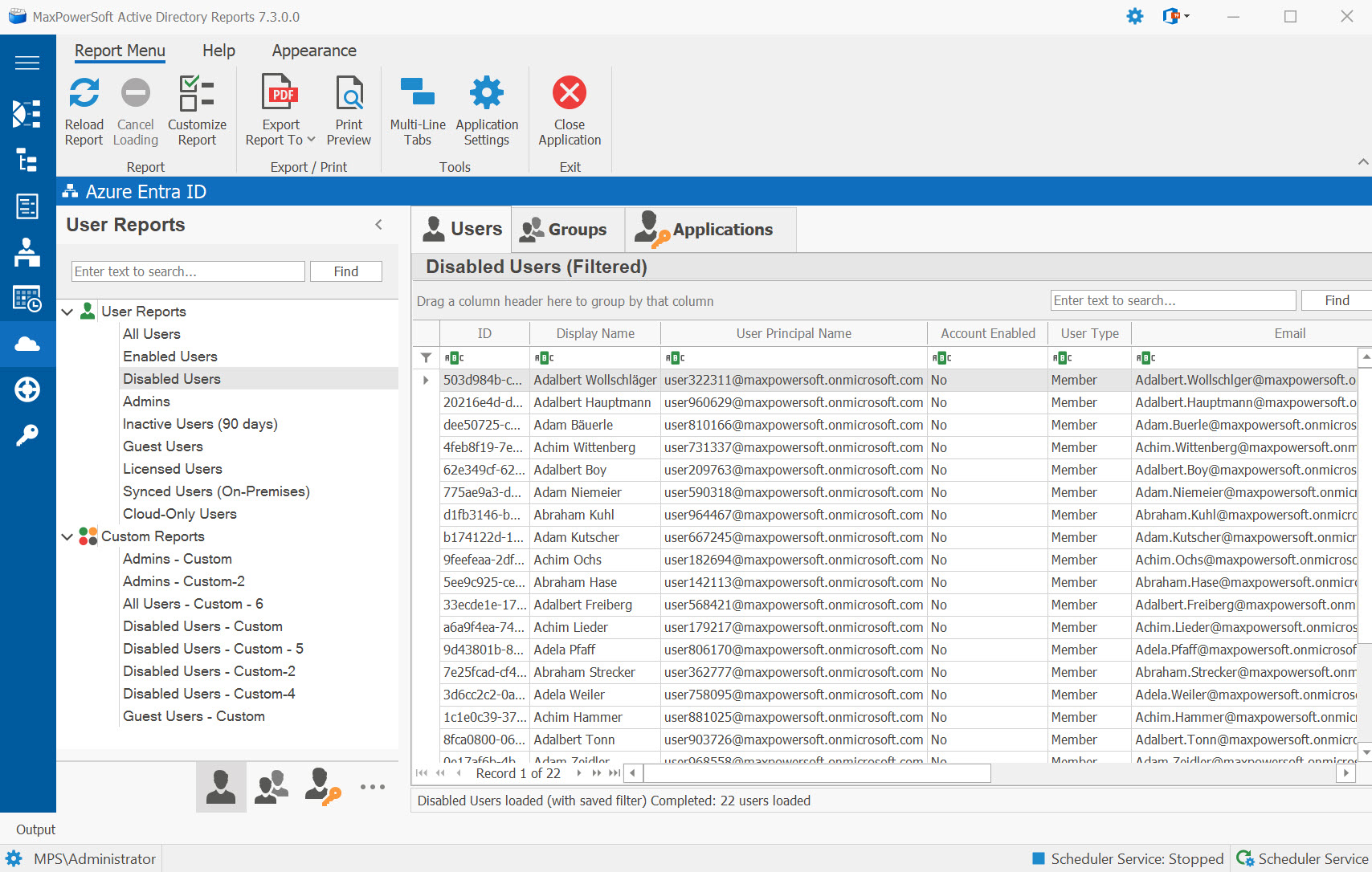Open the scheduler icon in the left sidebar
The image size is (1372, 872).
point(27,298)
